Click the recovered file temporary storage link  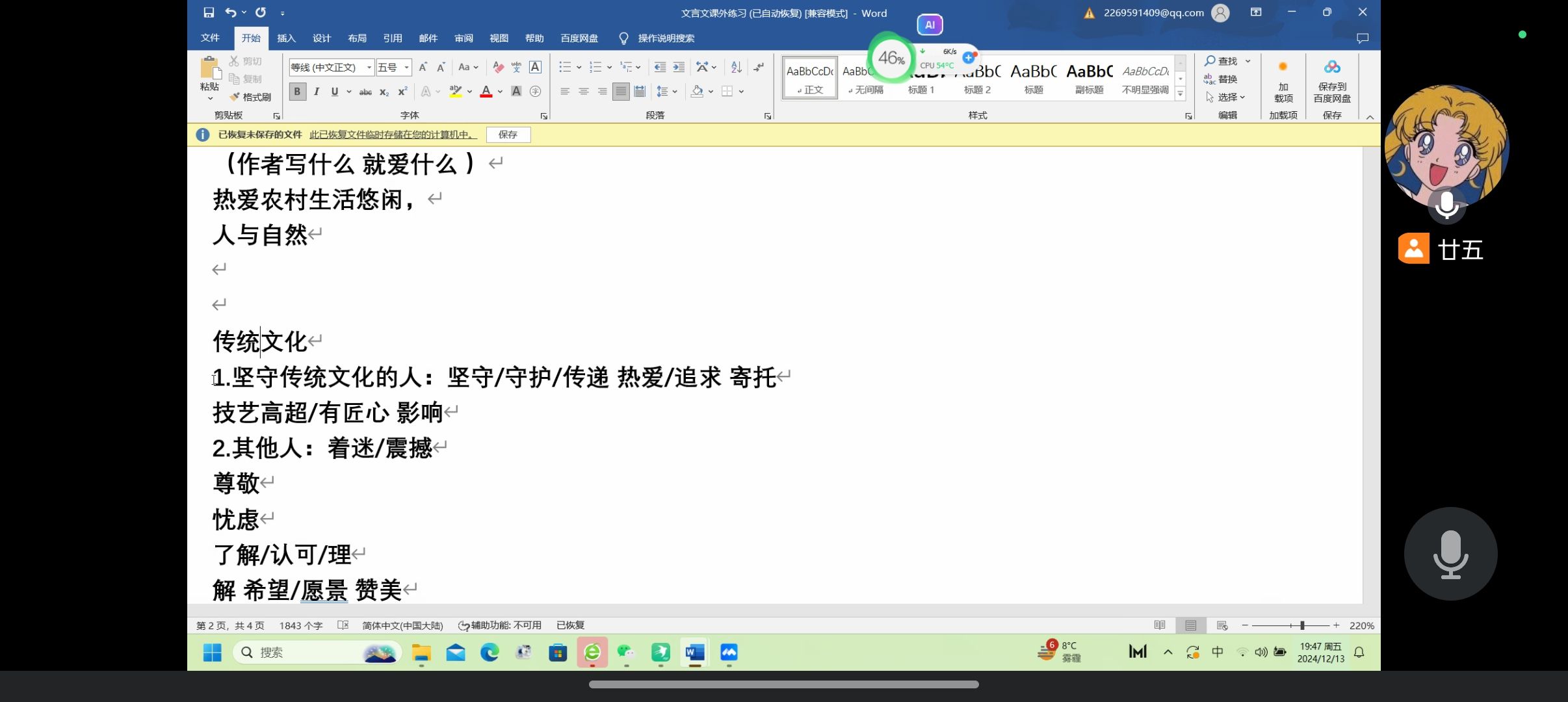(393, 135)
